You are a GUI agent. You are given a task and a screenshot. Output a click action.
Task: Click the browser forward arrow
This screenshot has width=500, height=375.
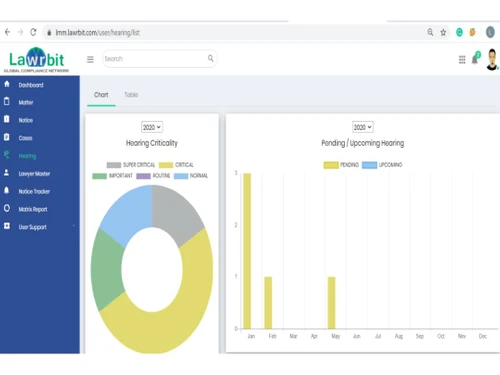click(x=20, y=32)
